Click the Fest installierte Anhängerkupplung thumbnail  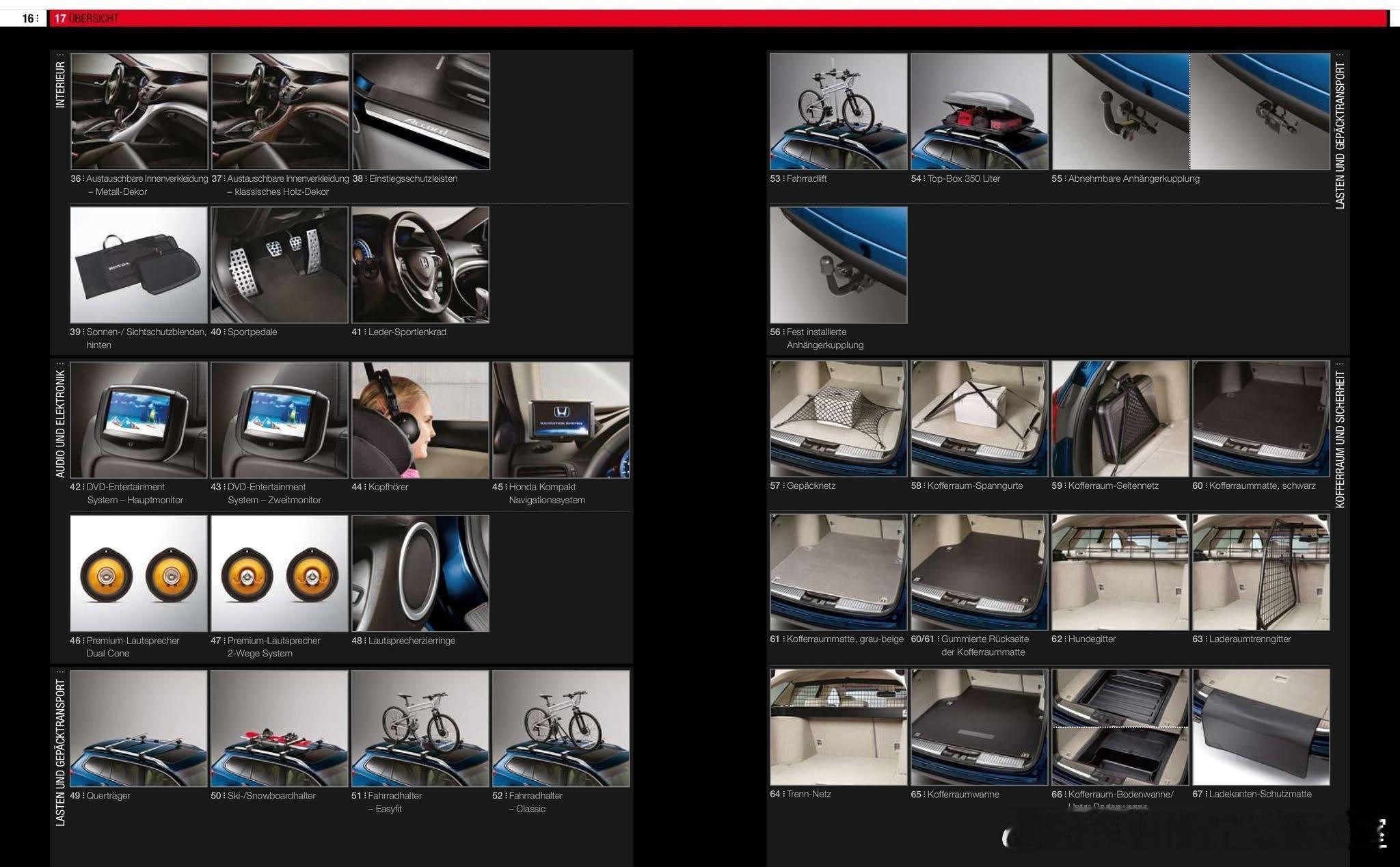click(838, 265)
